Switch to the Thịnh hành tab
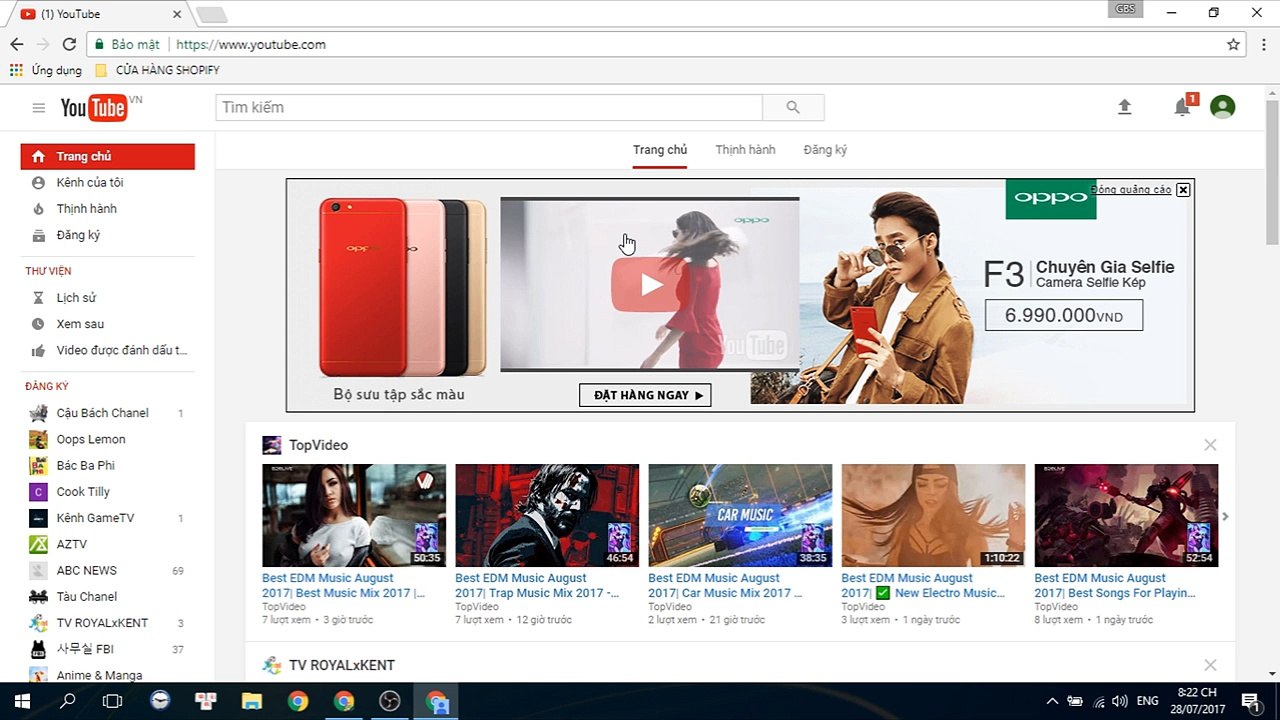Image resolution: width=1280 pixels, height=720 pixels. (745, 150)
